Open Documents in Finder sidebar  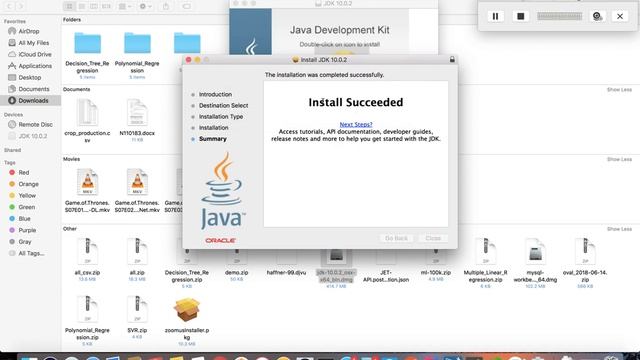[33, 89]
